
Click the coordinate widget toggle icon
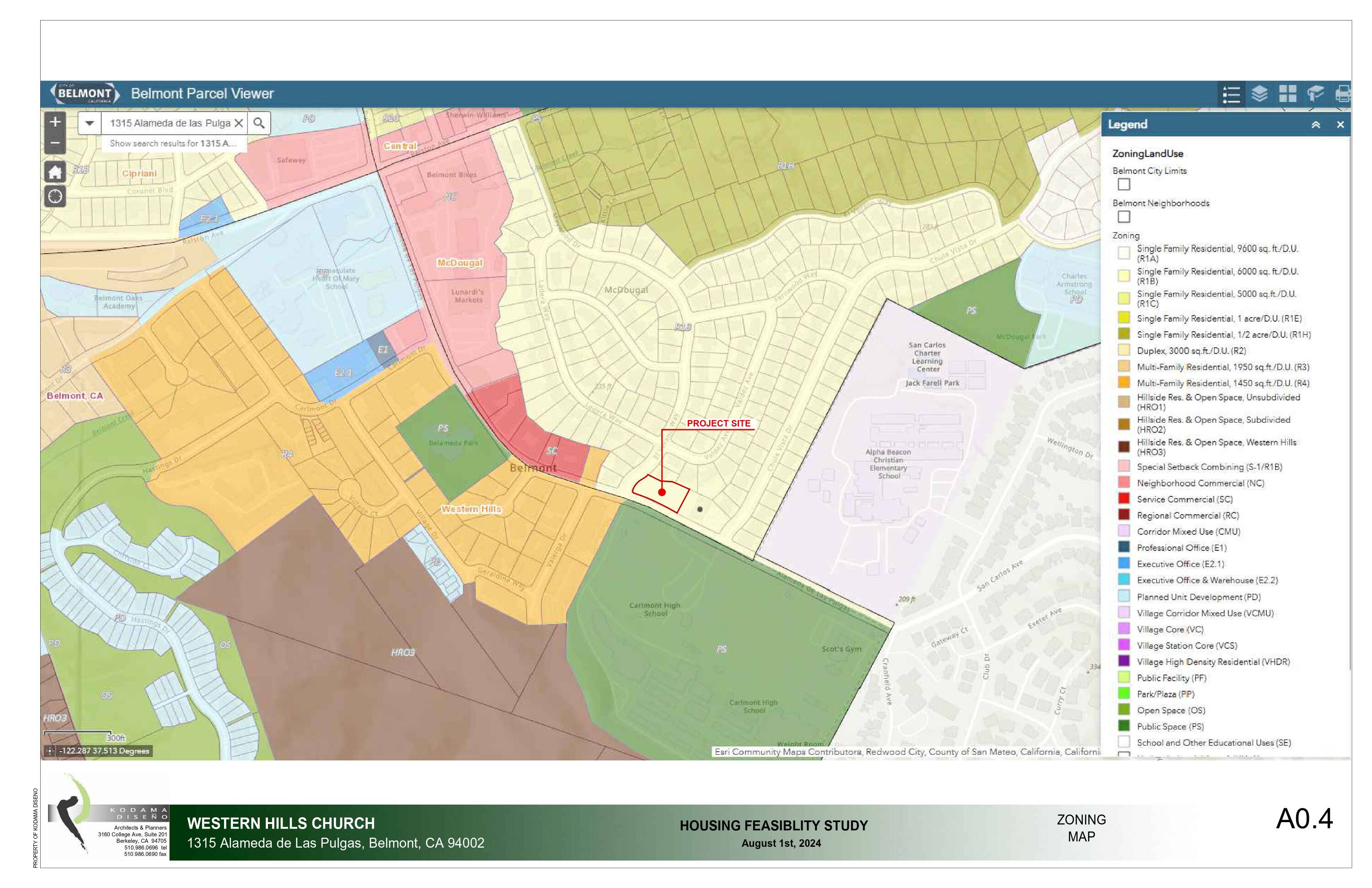tap(50, 751)
